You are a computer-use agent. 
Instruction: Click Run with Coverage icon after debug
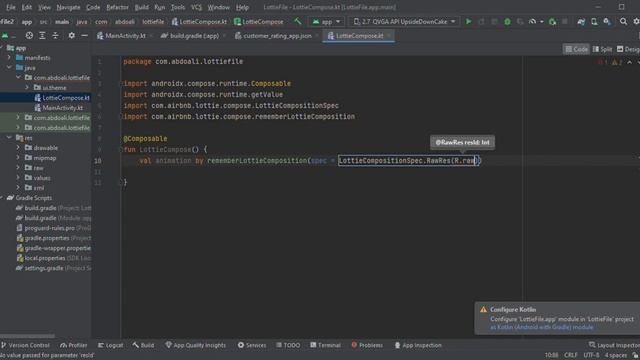click(x=520, y=21)
